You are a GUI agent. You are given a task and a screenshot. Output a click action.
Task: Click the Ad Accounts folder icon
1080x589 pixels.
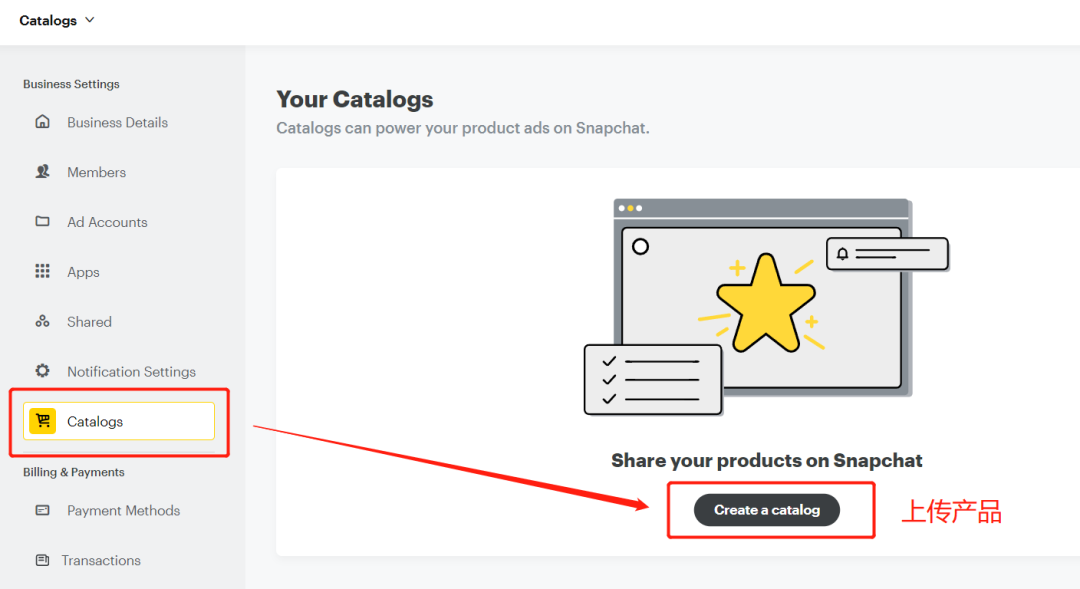coord(42,222)
